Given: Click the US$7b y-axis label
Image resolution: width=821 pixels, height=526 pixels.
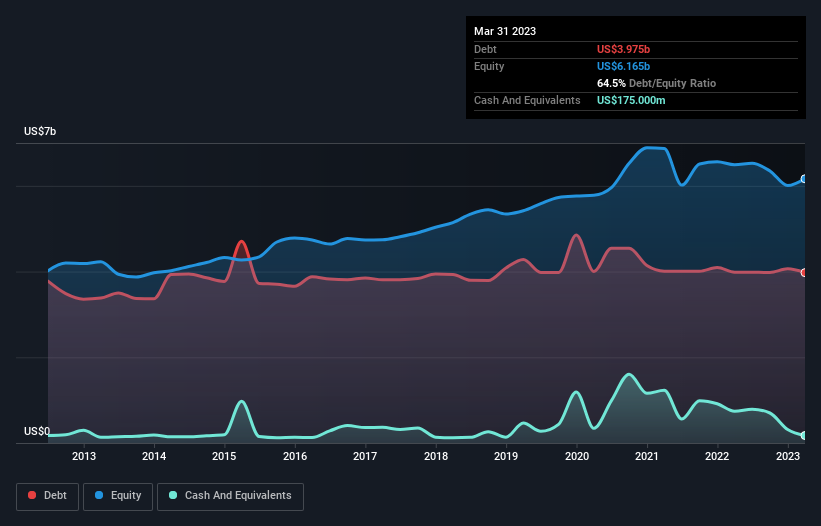Looking at the screenshot, I should pos(40,131).
